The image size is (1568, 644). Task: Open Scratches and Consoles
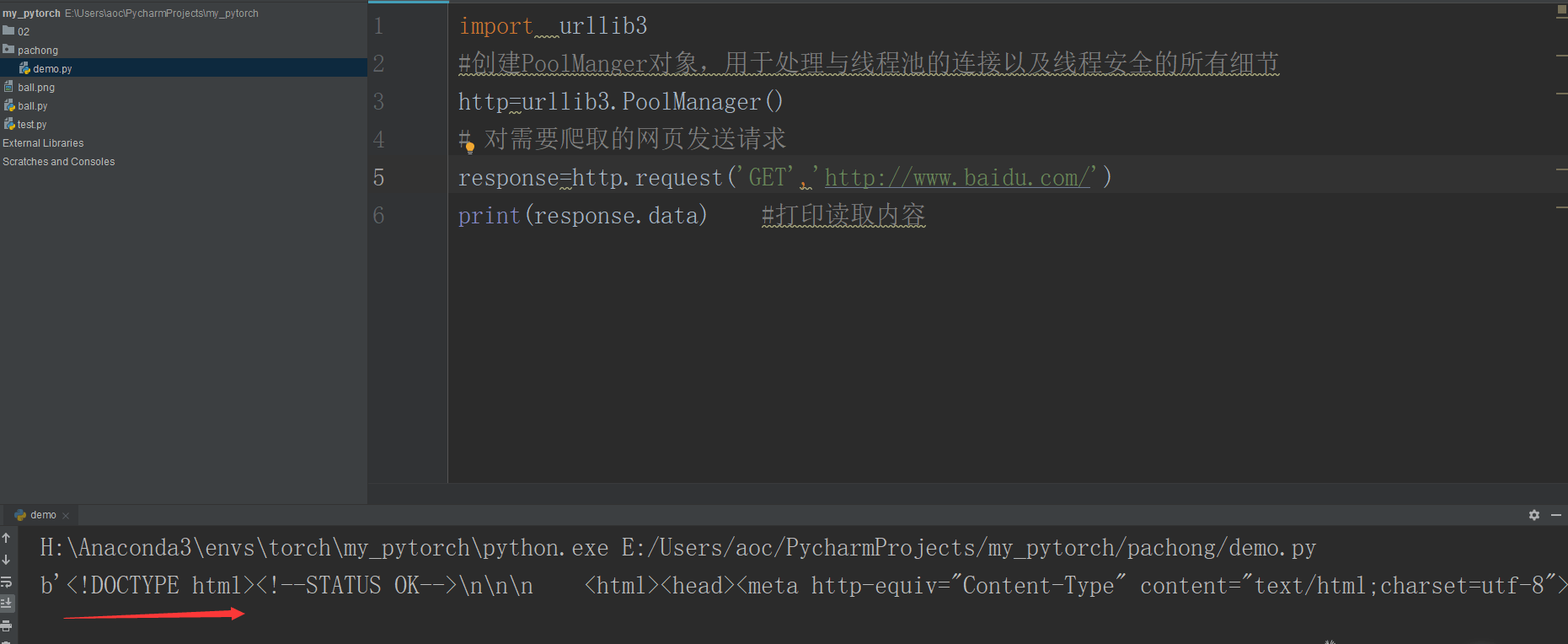point(59,161)
